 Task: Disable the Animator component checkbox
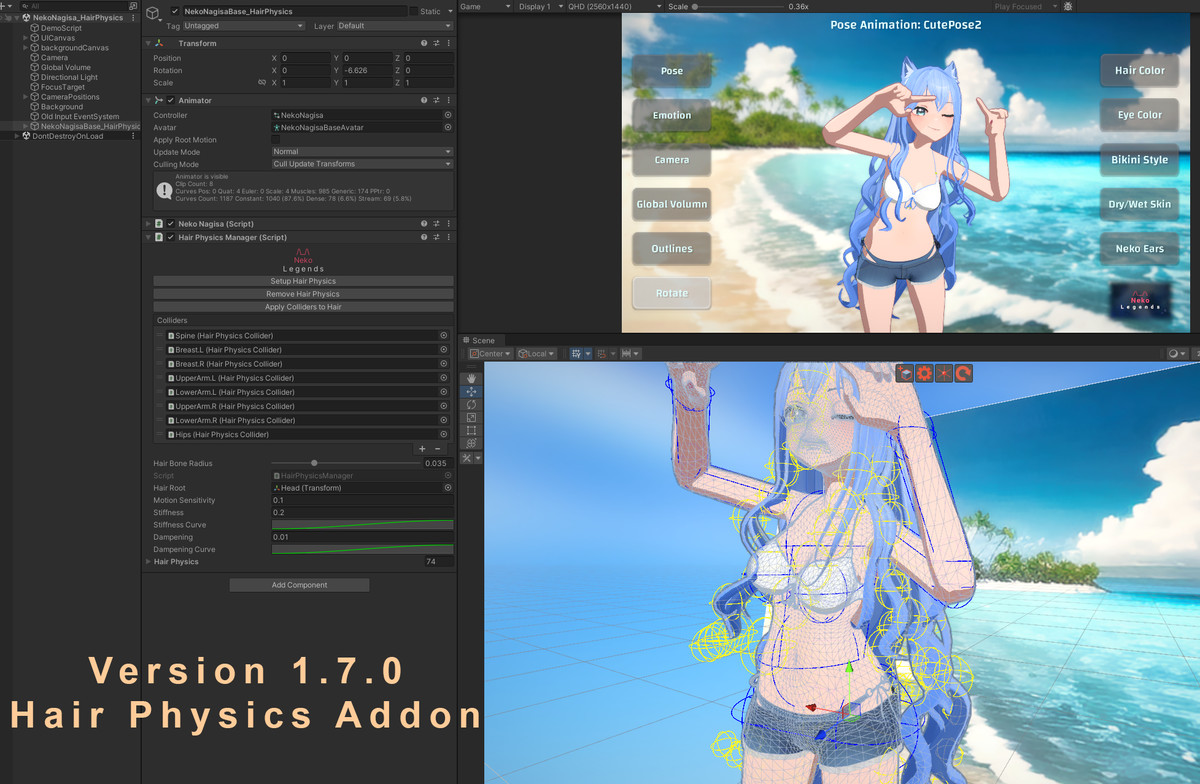171,101
